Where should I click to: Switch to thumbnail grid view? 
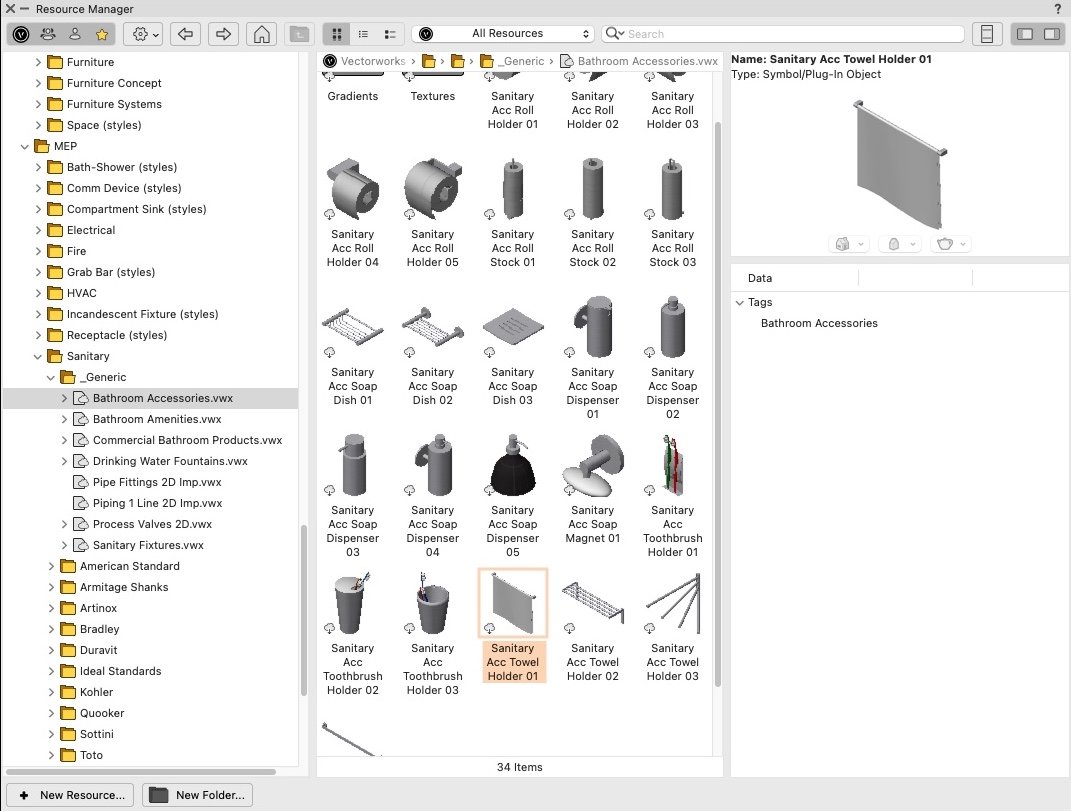pos(337,34)
